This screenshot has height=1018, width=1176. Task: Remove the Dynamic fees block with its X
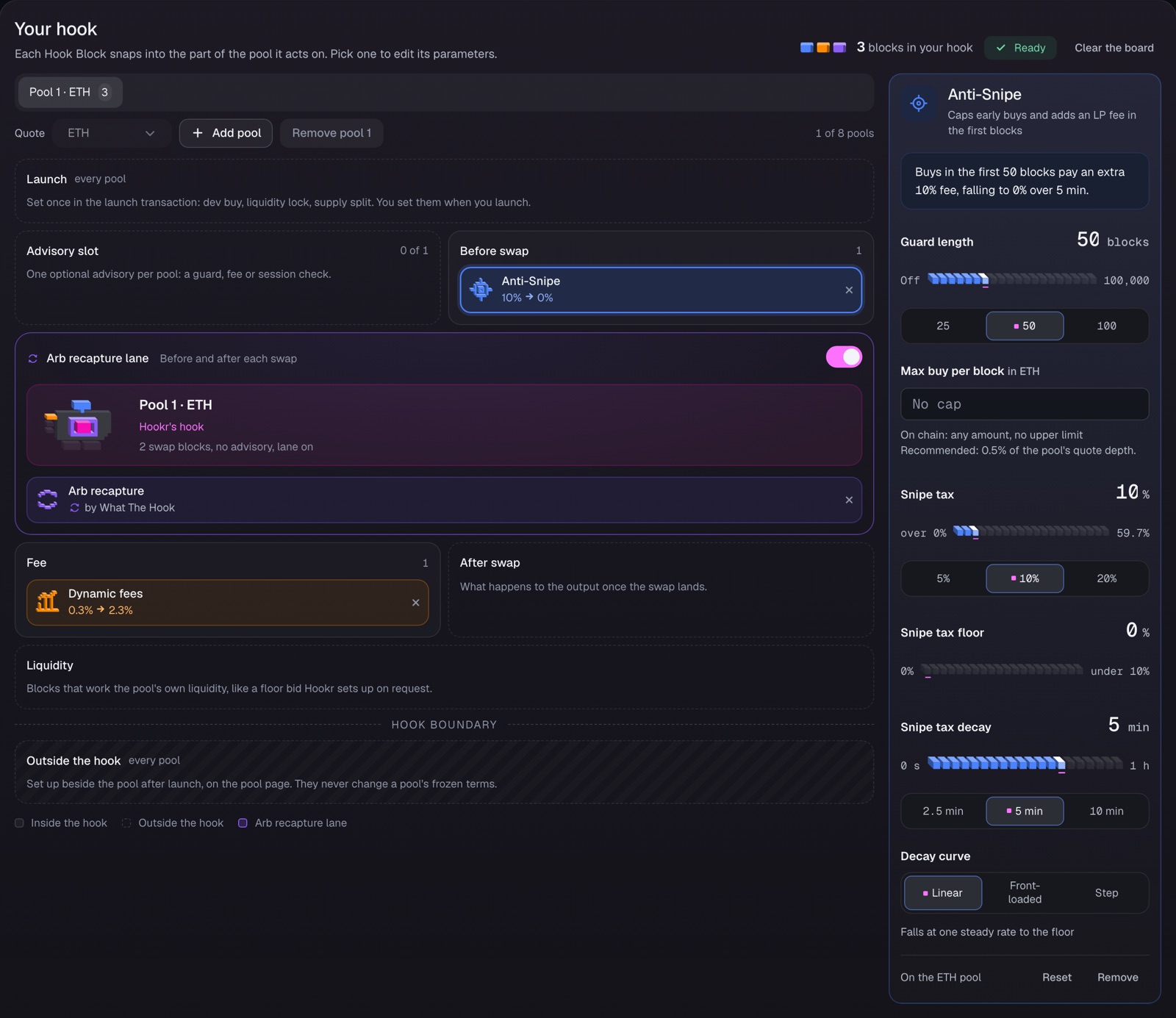416,603
